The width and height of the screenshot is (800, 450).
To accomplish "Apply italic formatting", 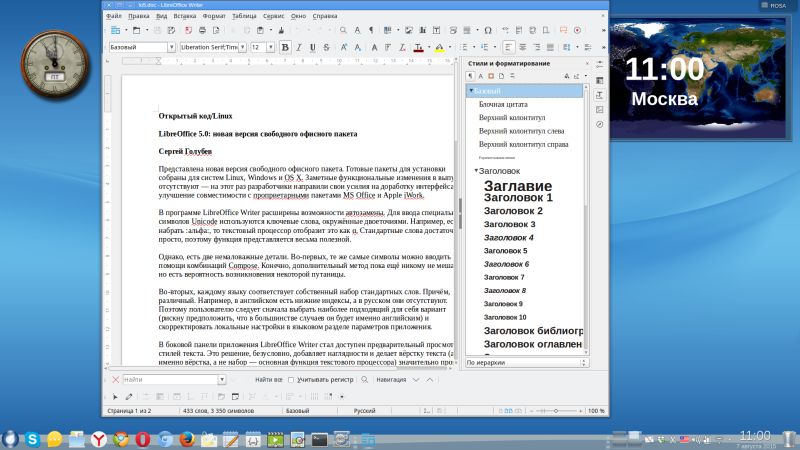I will click(298, 47).
